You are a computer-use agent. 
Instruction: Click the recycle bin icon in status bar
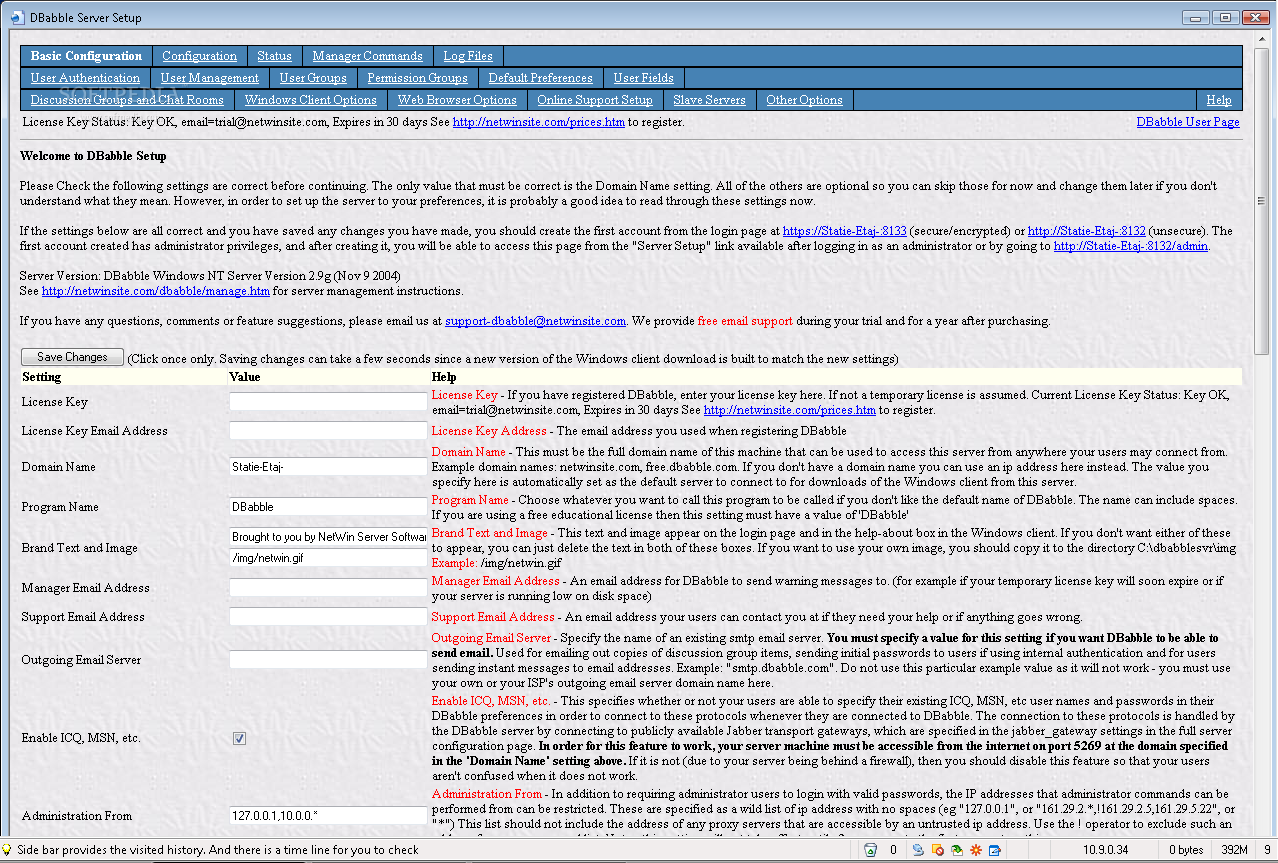(x=871, y=850)
